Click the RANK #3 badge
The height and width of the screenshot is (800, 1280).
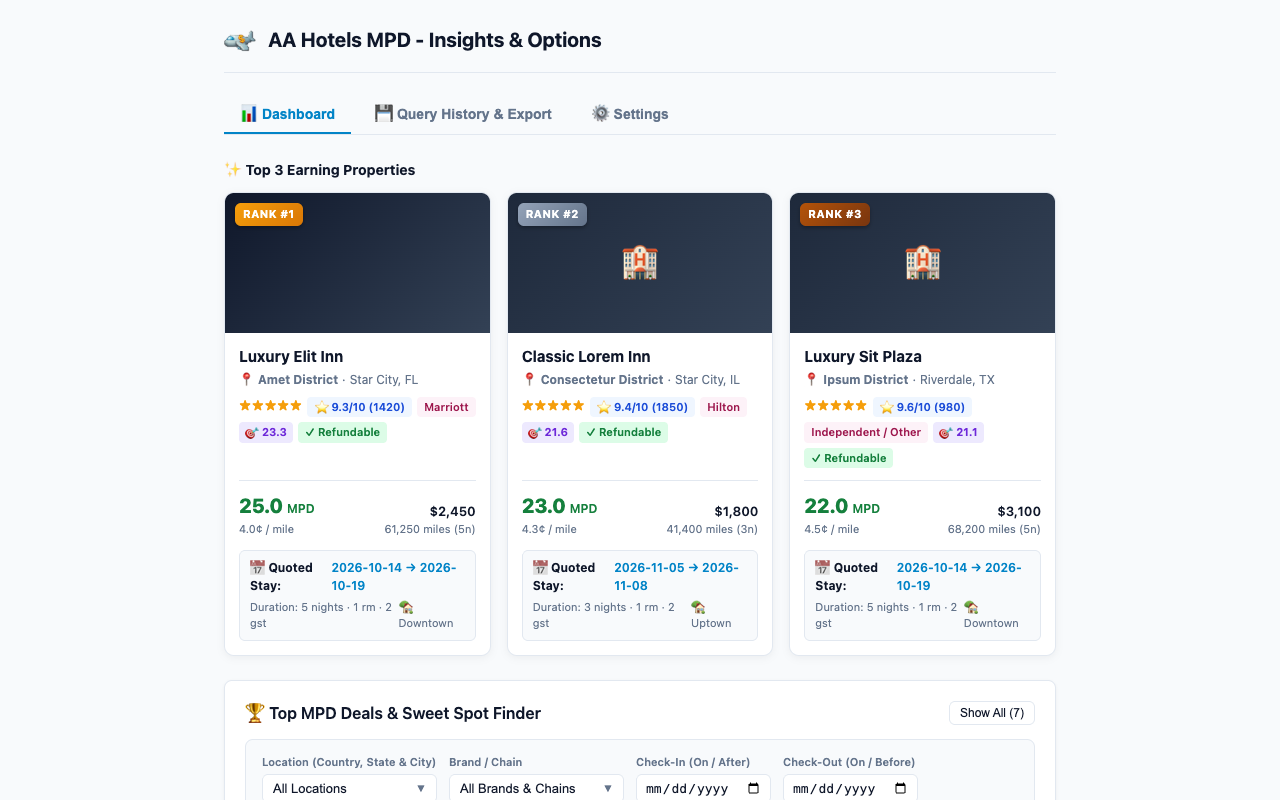835,214
